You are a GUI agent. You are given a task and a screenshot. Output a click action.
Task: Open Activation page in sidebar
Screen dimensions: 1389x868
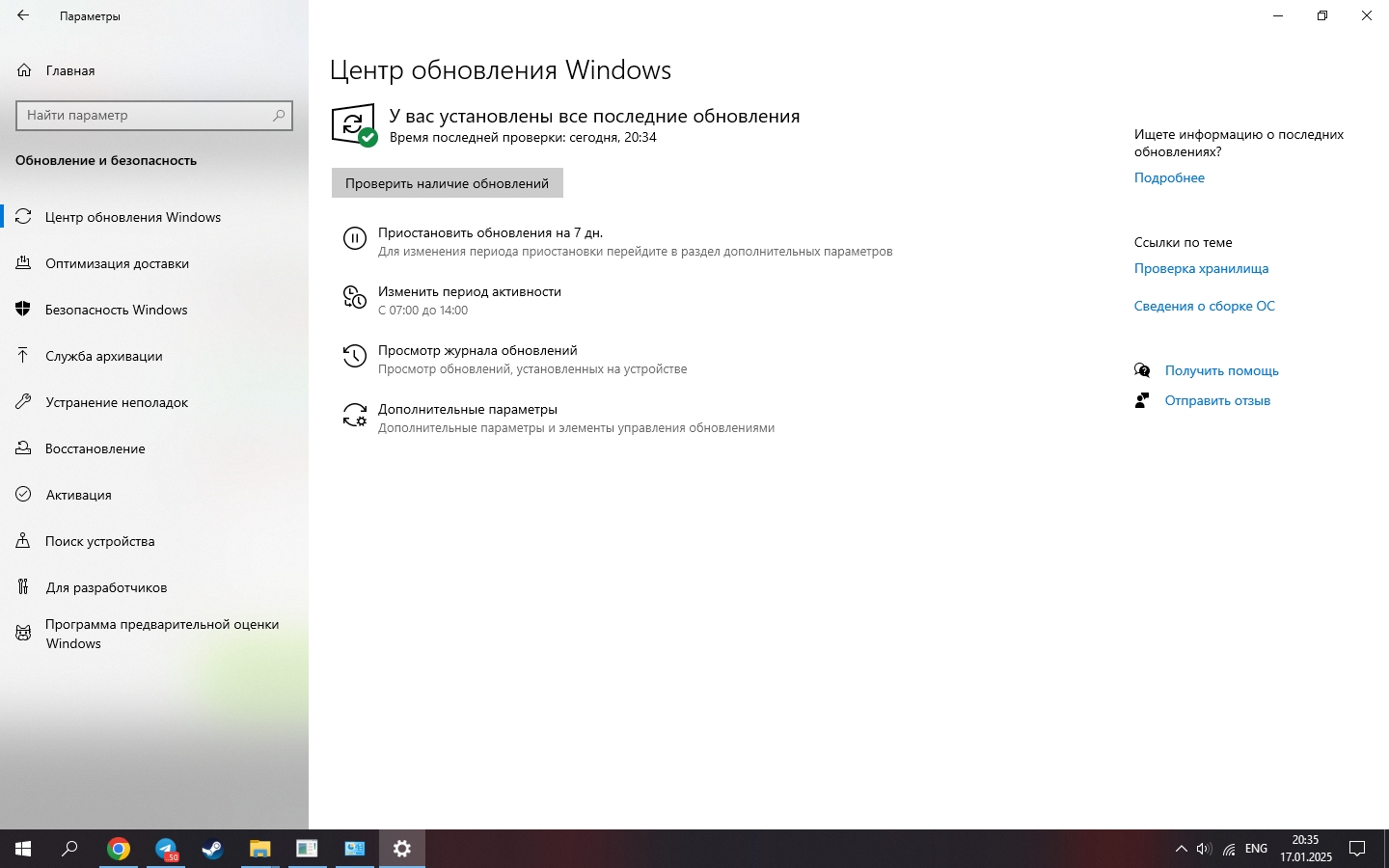pos(78,495)
